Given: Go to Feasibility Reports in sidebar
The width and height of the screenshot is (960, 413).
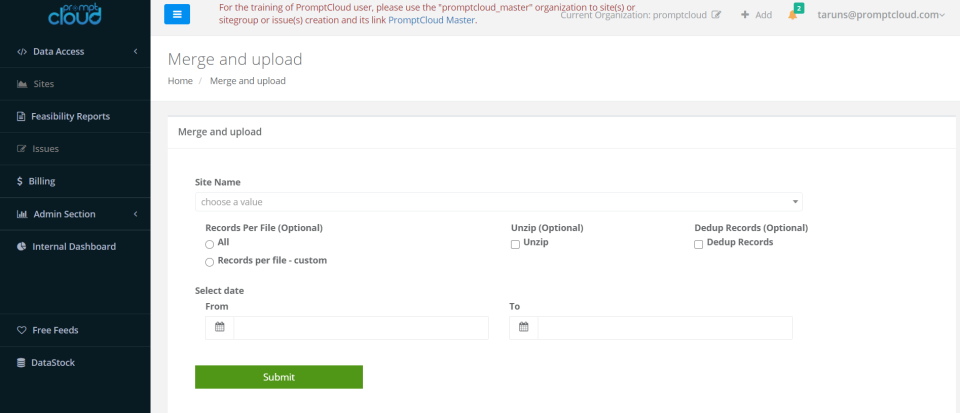Looking at the screenshot, I should (70, 116).
